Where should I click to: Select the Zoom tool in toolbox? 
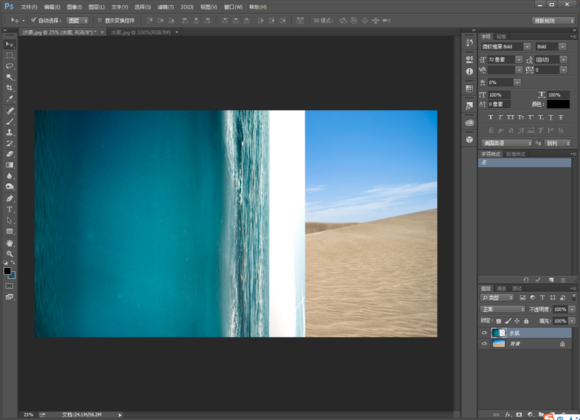point(10,254)
